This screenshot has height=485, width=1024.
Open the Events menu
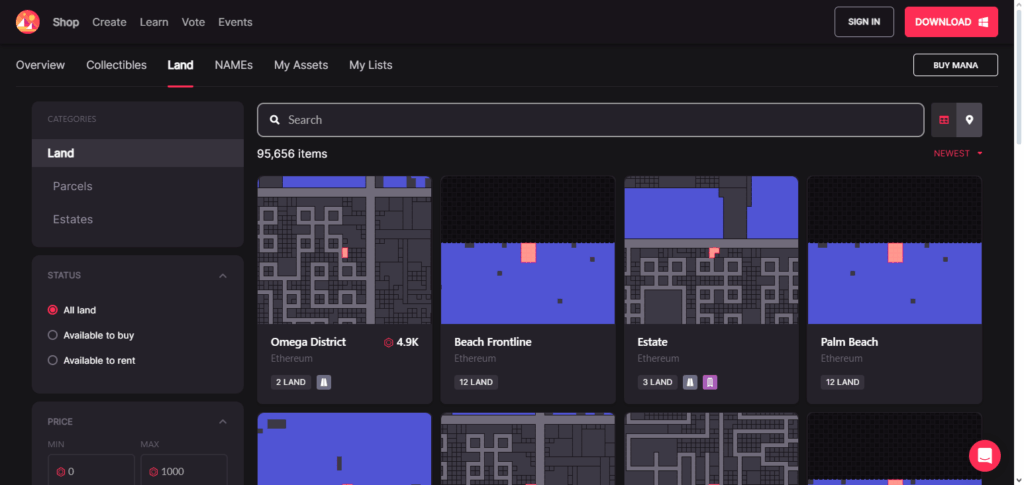235,22
